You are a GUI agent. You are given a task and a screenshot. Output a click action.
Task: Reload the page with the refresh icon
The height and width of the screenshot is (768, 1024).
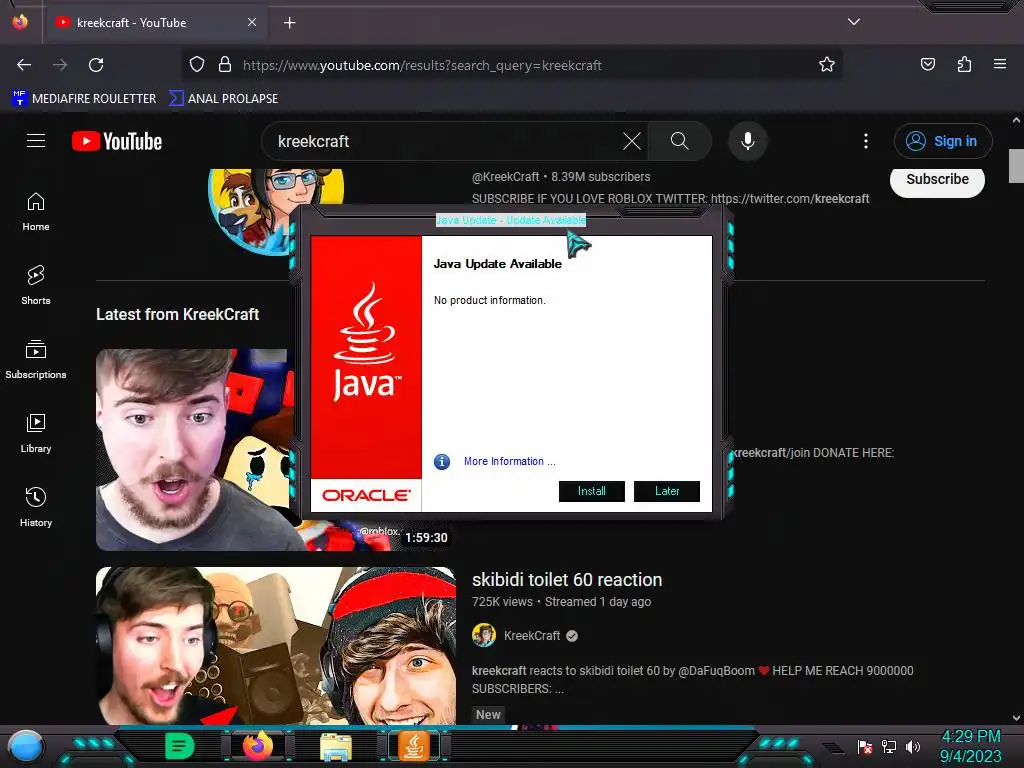pos(96,65)
